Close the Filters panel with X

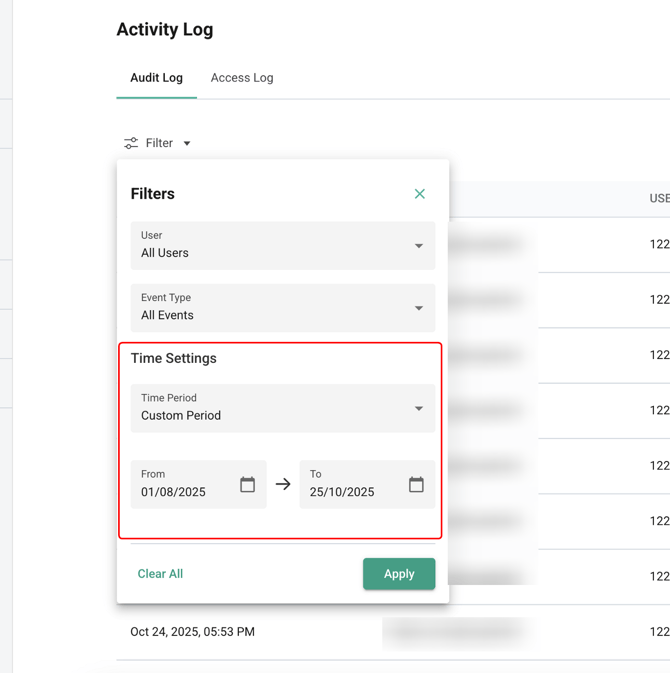coord(420,194)
